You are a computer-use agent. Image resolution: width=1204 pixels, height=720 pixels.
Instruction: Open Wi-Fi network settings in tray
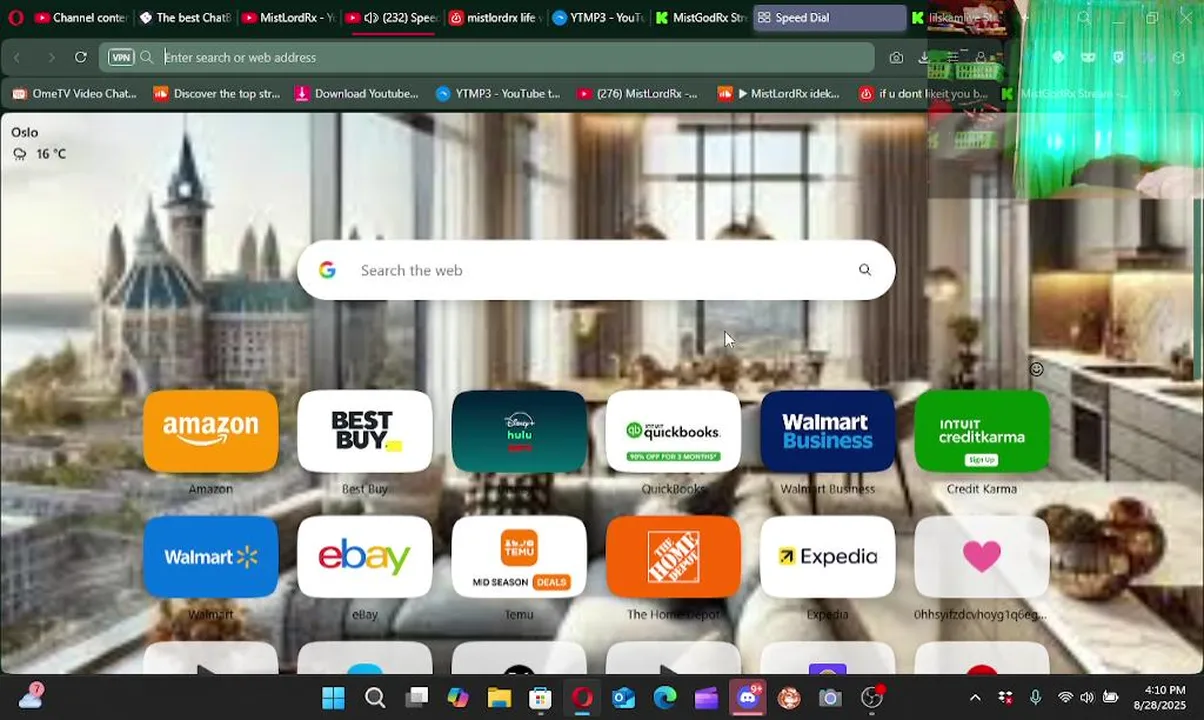coord(1066,697)
